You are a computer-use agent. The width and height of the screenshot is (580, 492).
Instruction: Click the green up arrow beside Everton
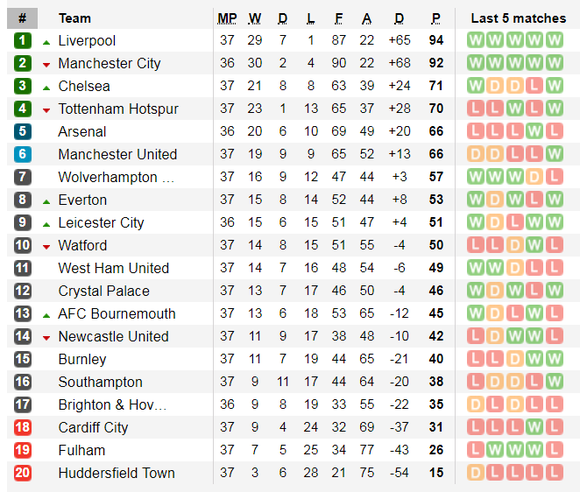tap(46, 202)
